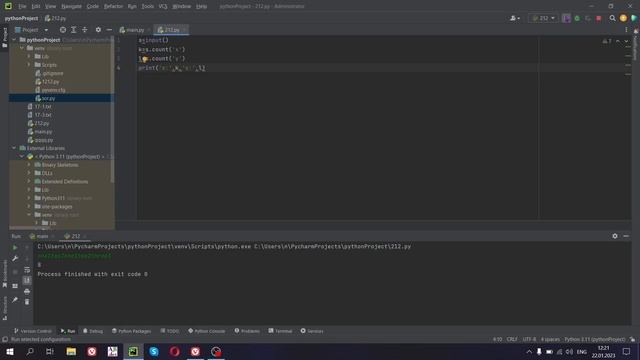Viewport: 640px width, 360px height.
Task: Collapse the pythonProject root node
Action: pyautogui.click(x=14, y=40)
